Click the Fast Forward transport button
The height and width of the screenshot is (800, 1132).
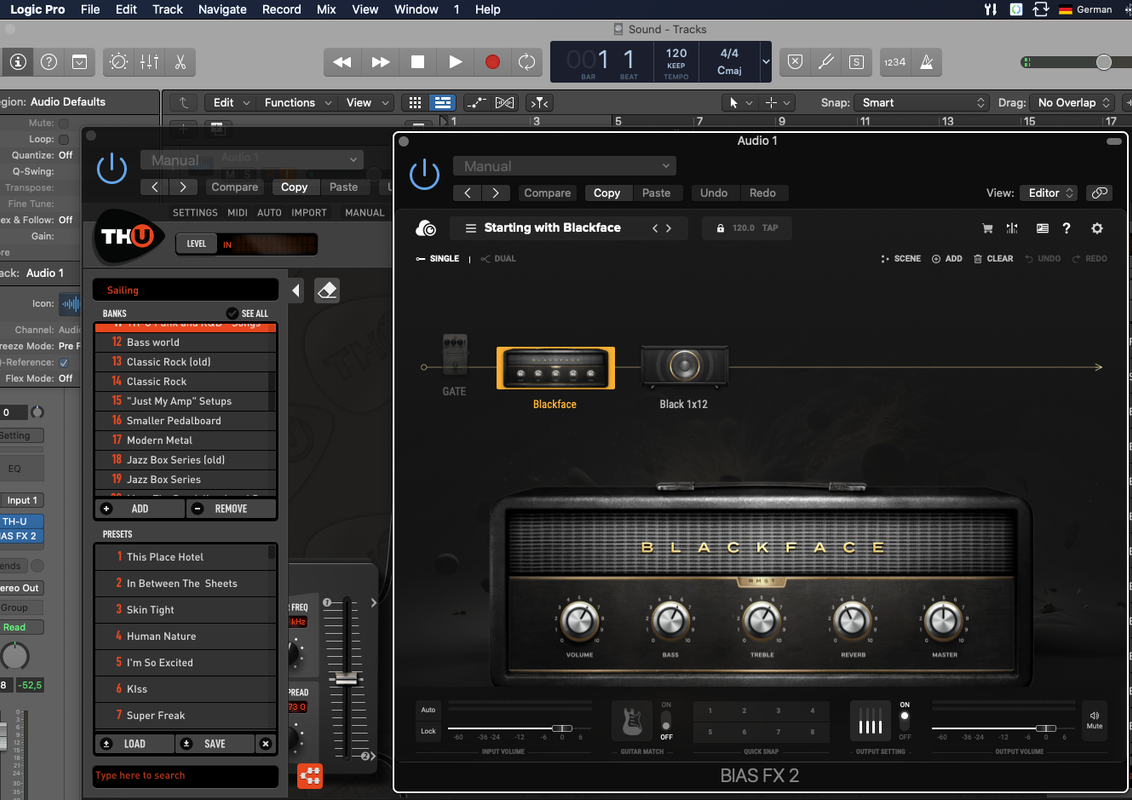(x=380, y=62)
